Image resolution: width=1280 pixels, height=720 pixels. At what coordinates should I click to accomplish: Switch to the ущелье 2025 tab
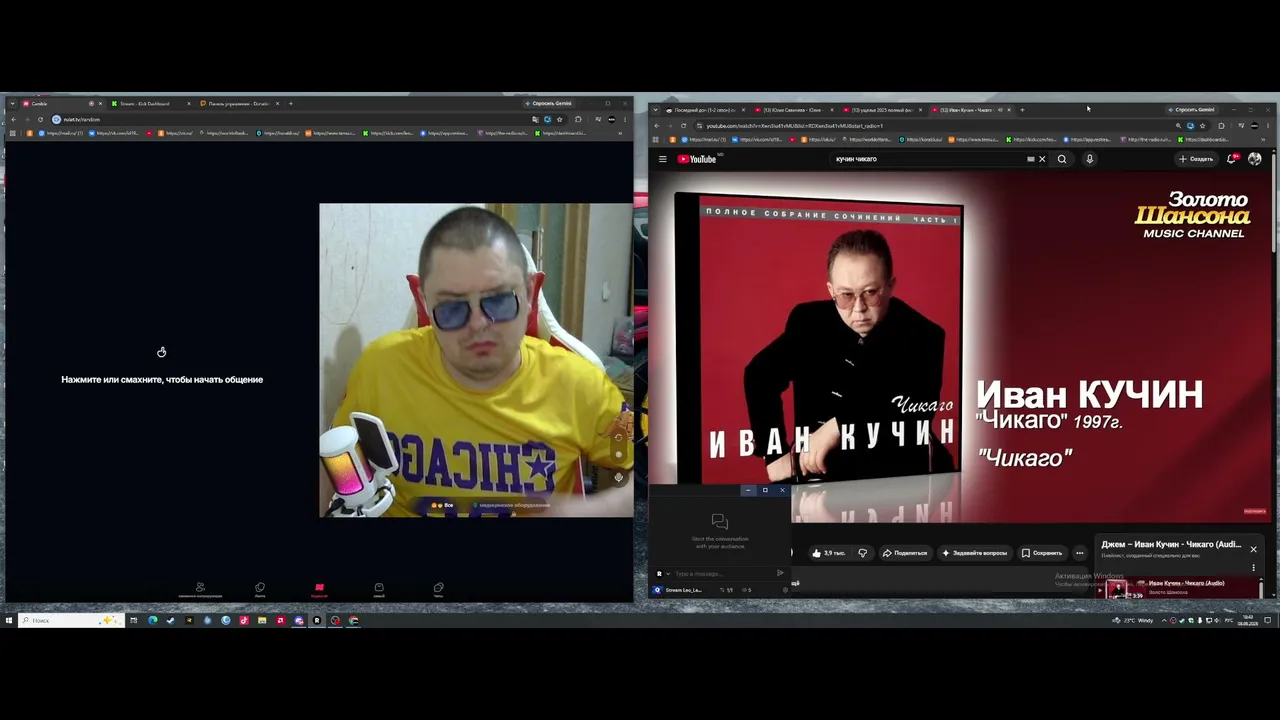pos(881,110)
